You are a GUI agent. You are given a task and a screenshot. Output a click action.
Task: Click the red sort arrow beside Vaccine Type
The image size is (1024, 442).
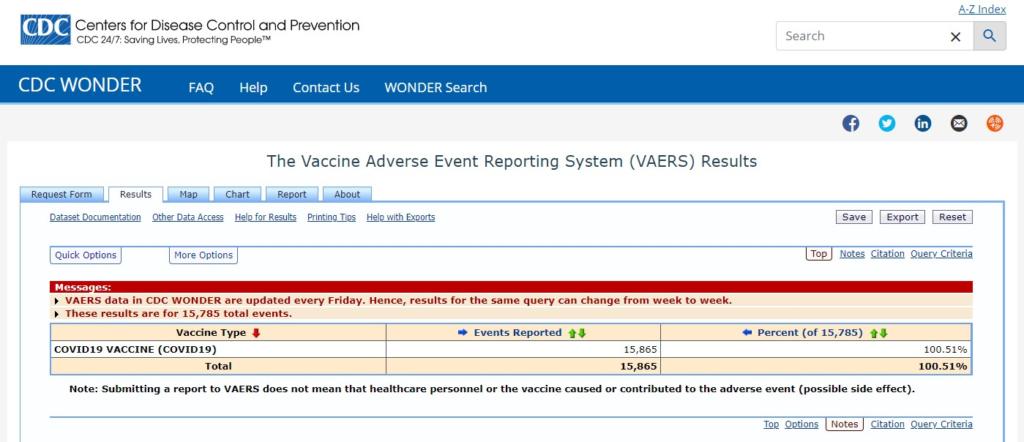256,333
